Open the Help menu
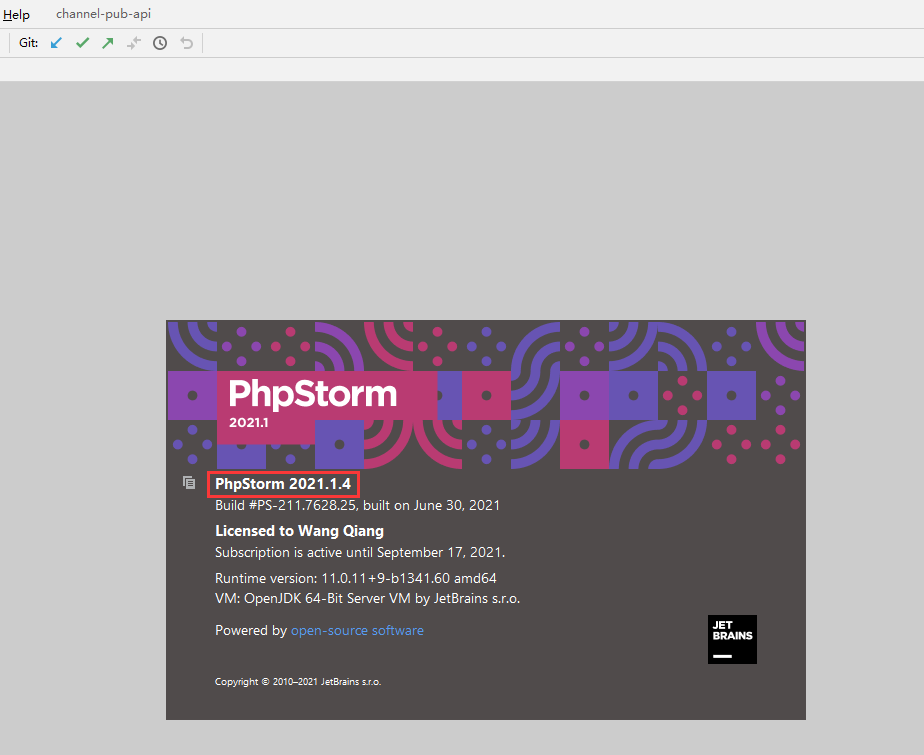The image size is (924, 755). click(x=17, y=15)
